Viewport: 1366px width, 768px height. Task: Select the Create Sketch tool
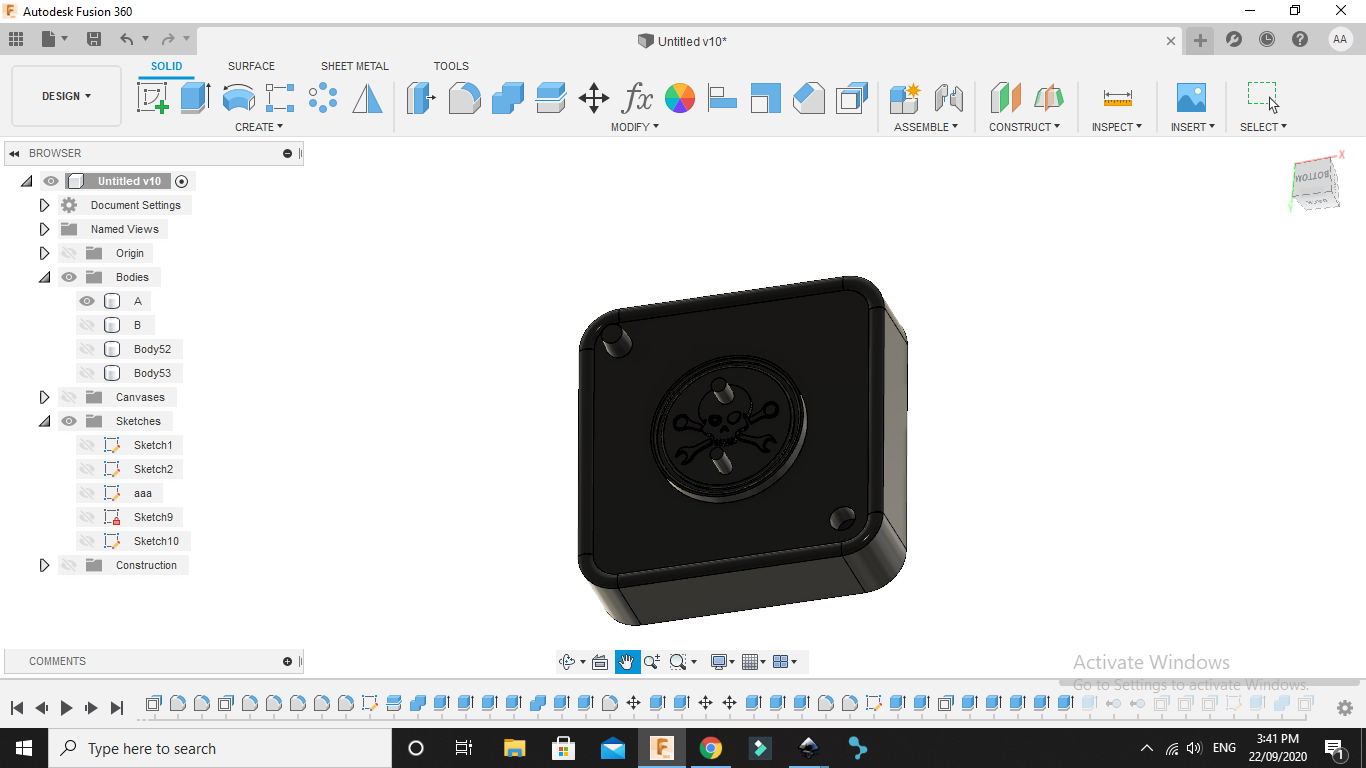point(153,98)
